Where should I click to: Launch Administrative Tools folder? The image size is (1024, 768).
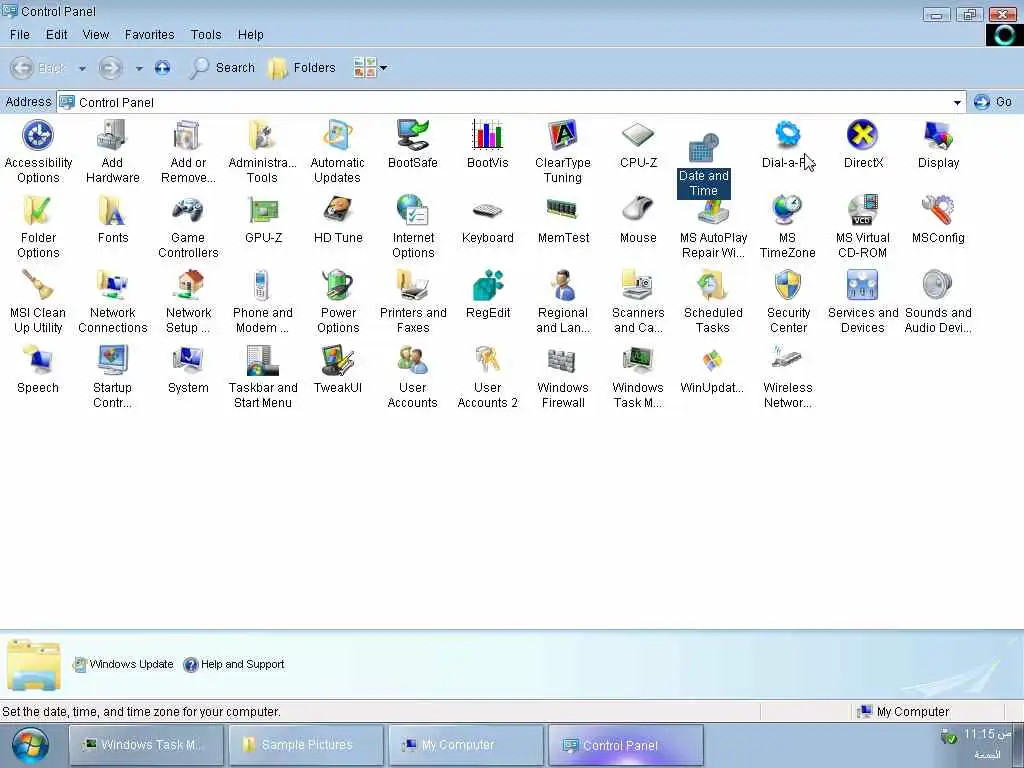pyautogui.click(x=263, y=152)
